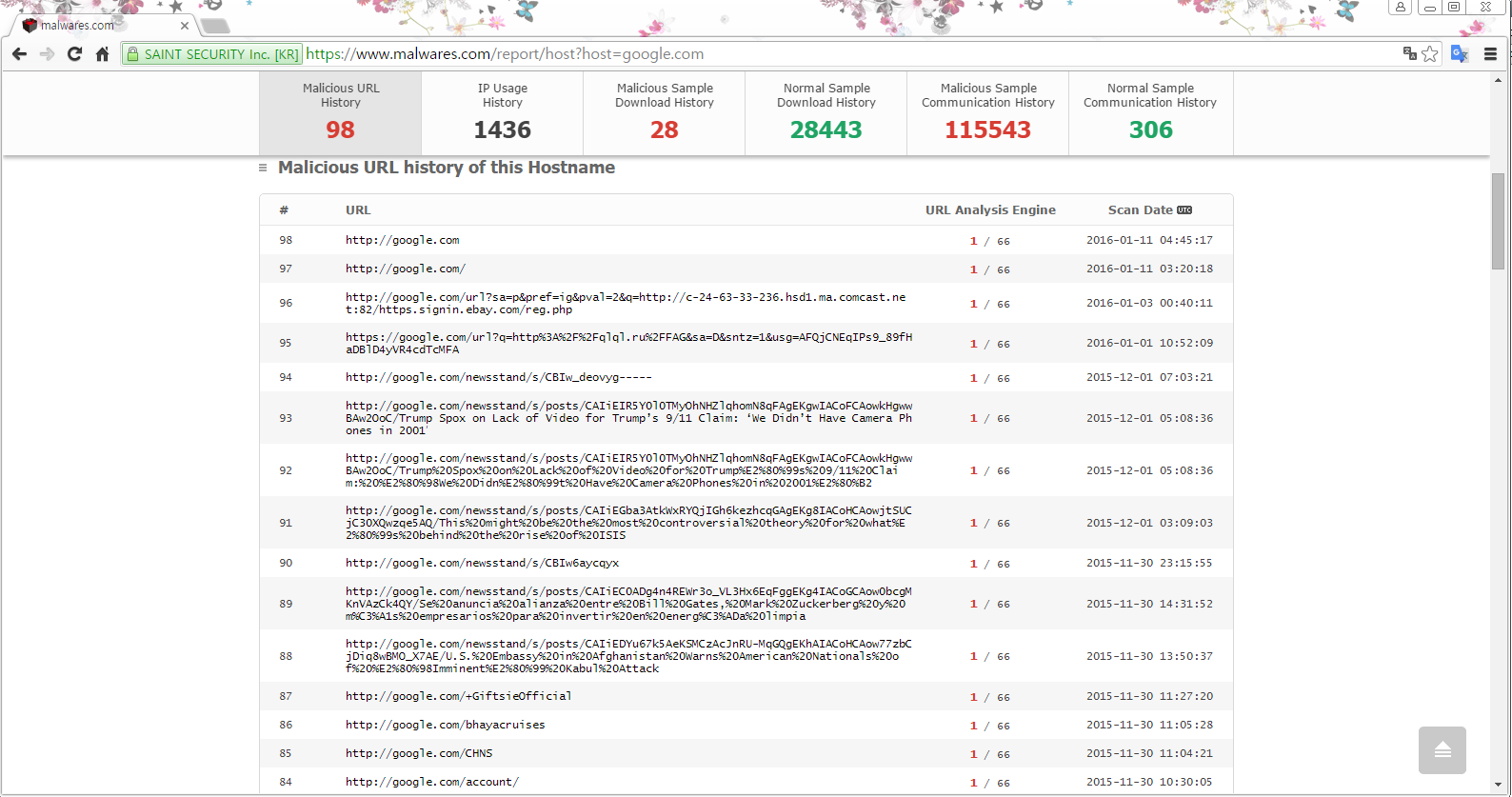Click the SAINT SECURITY Inc. certificate lock badge
This screenshot has height=797, width=1512.
tap(212, 54)
